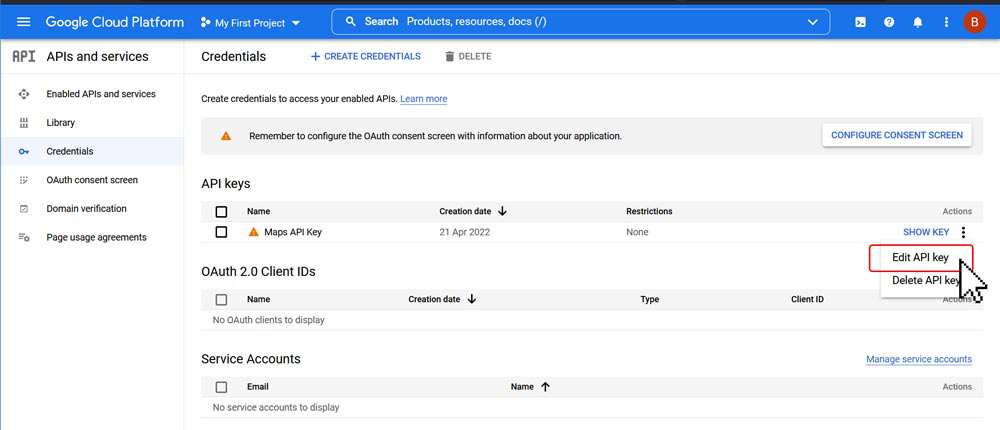This screenshot has height=430, width=1000.
Task: Click the Restrictions column header
Action: tap(649, 211)
